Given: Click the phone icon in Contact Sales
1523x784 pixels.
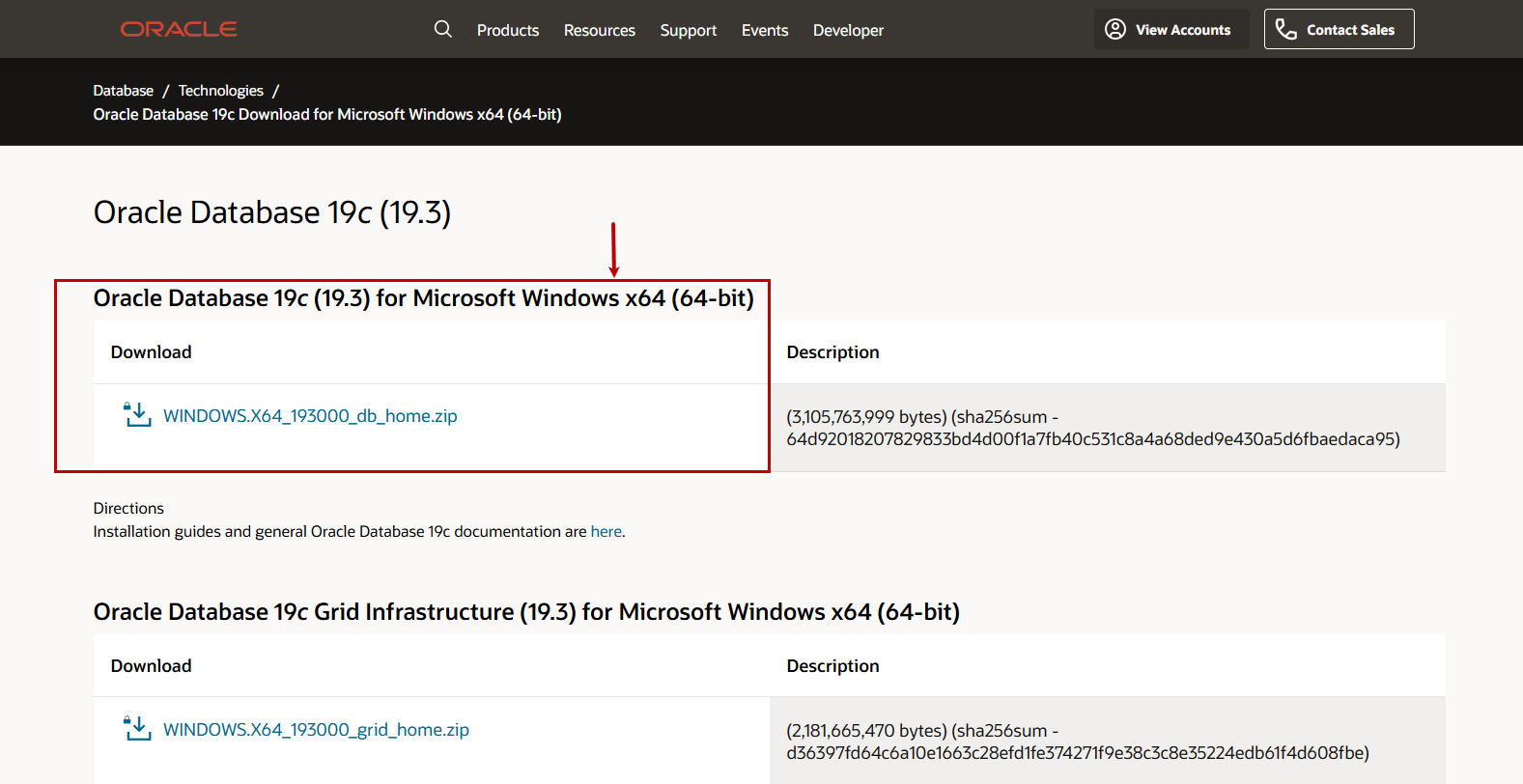Looking at the screenshot, I should pos(1286,30).
